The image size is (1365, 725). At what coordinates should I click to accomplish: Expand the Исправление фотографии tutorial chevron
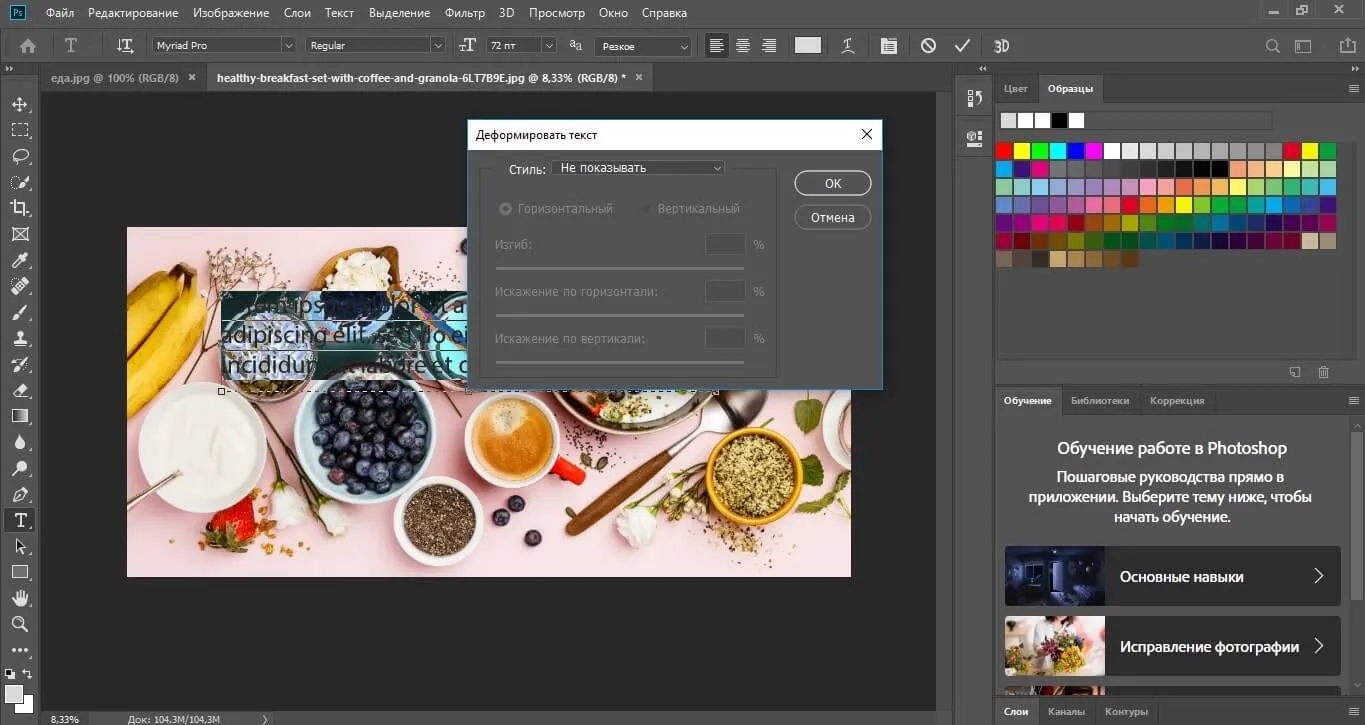point(1318,646)
